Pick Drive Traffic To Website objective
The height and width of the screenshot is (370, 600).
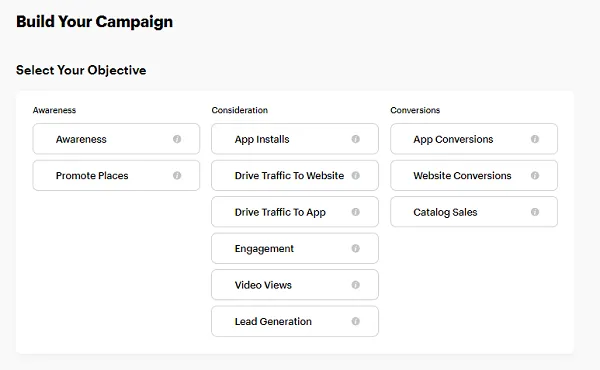coord(295,175)
